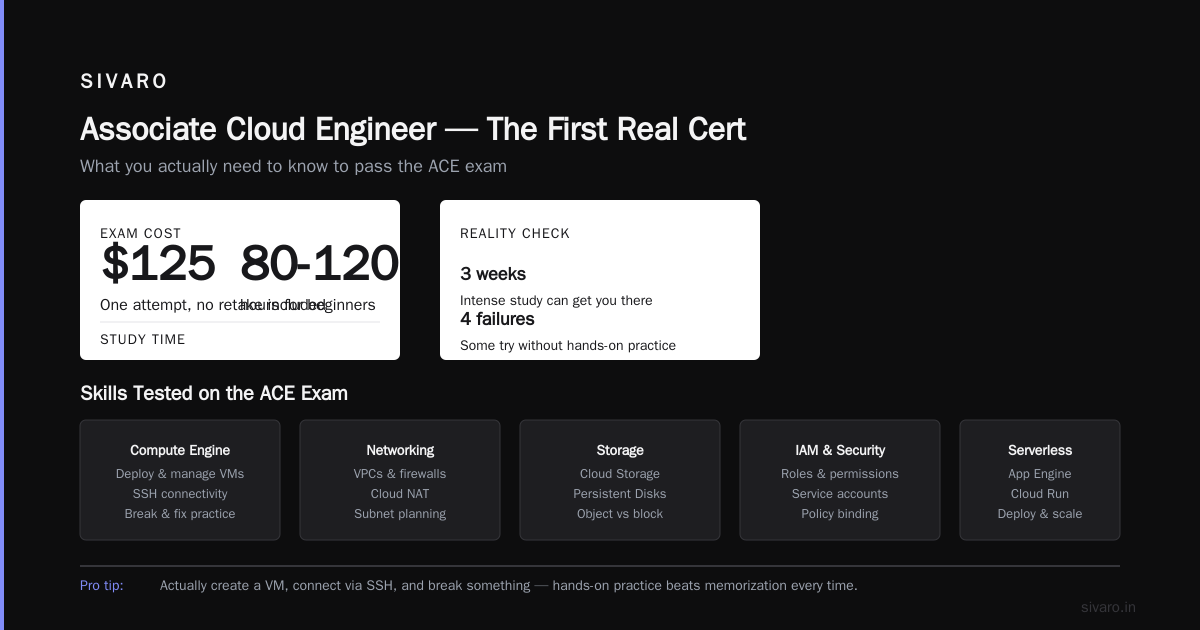Click the Skills Tested on the ACE Exam heading

click(214, 393)
